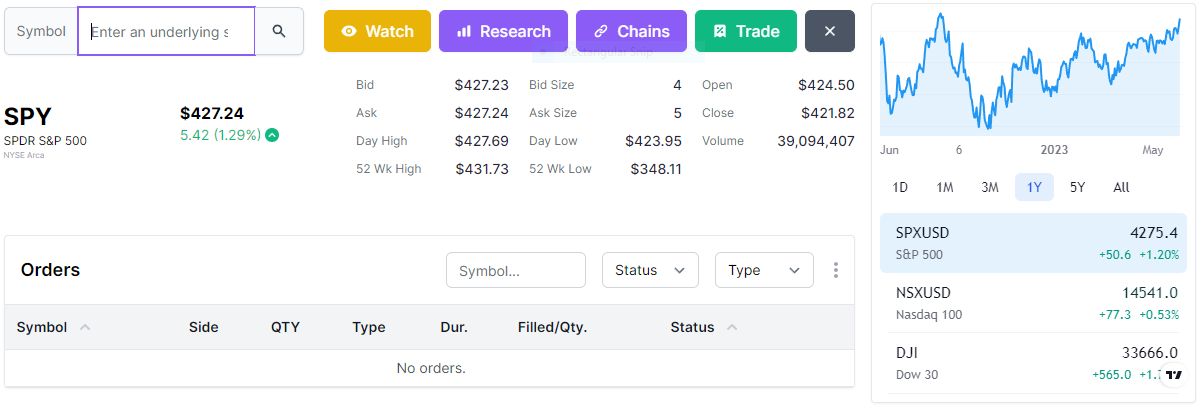Focus the underlying symbol input field
Image resolution: width=1201 pixels, height=409 pixels.
pyautogui.click(x=166, y=31)
